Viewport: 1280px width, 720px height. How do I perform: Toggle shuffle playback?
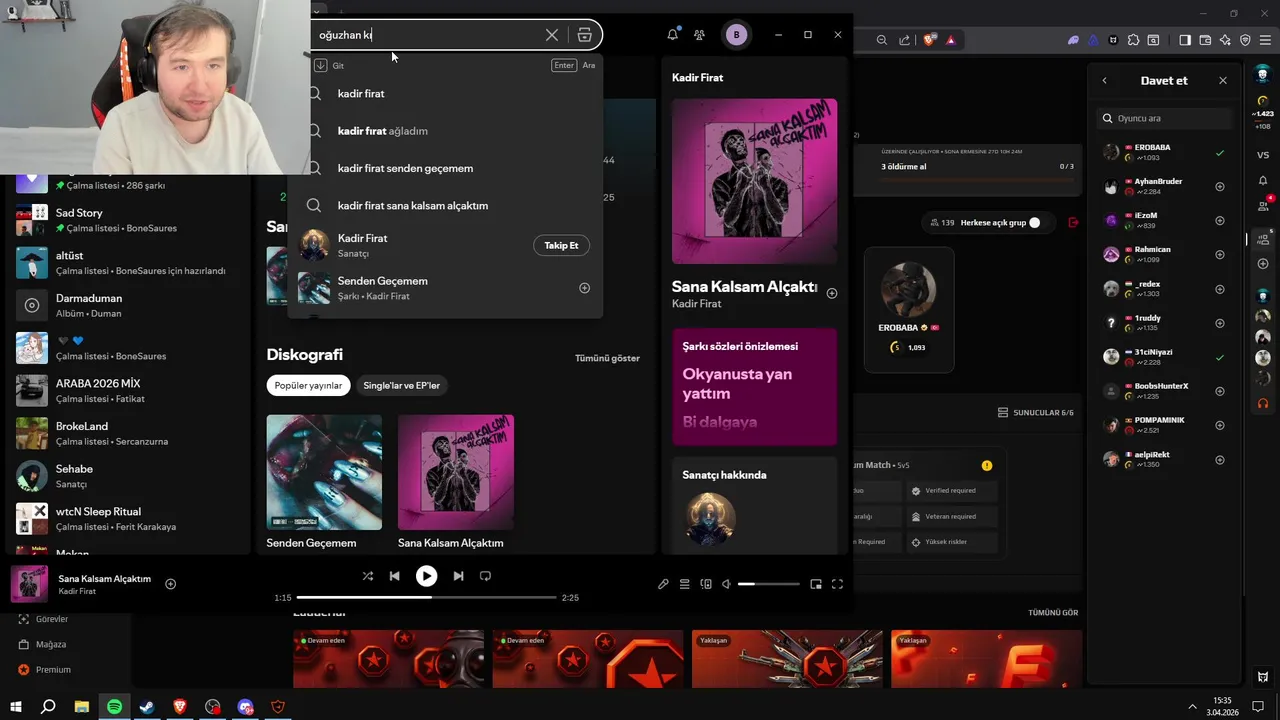[x=368, y=576]
